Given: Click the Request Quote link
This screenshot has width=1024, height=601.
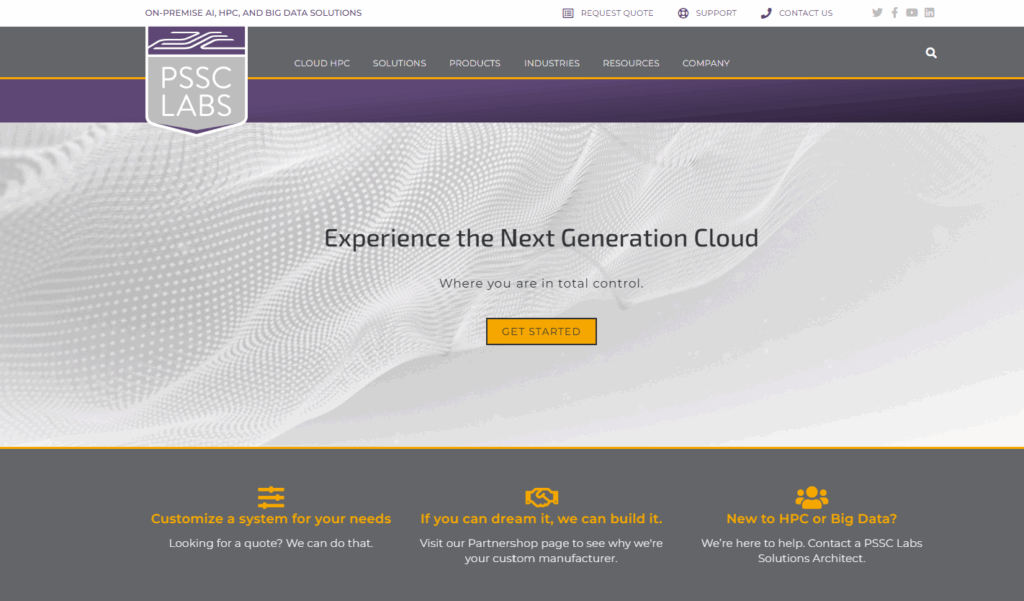Looking at the screenshot, I should pos(608,13).
